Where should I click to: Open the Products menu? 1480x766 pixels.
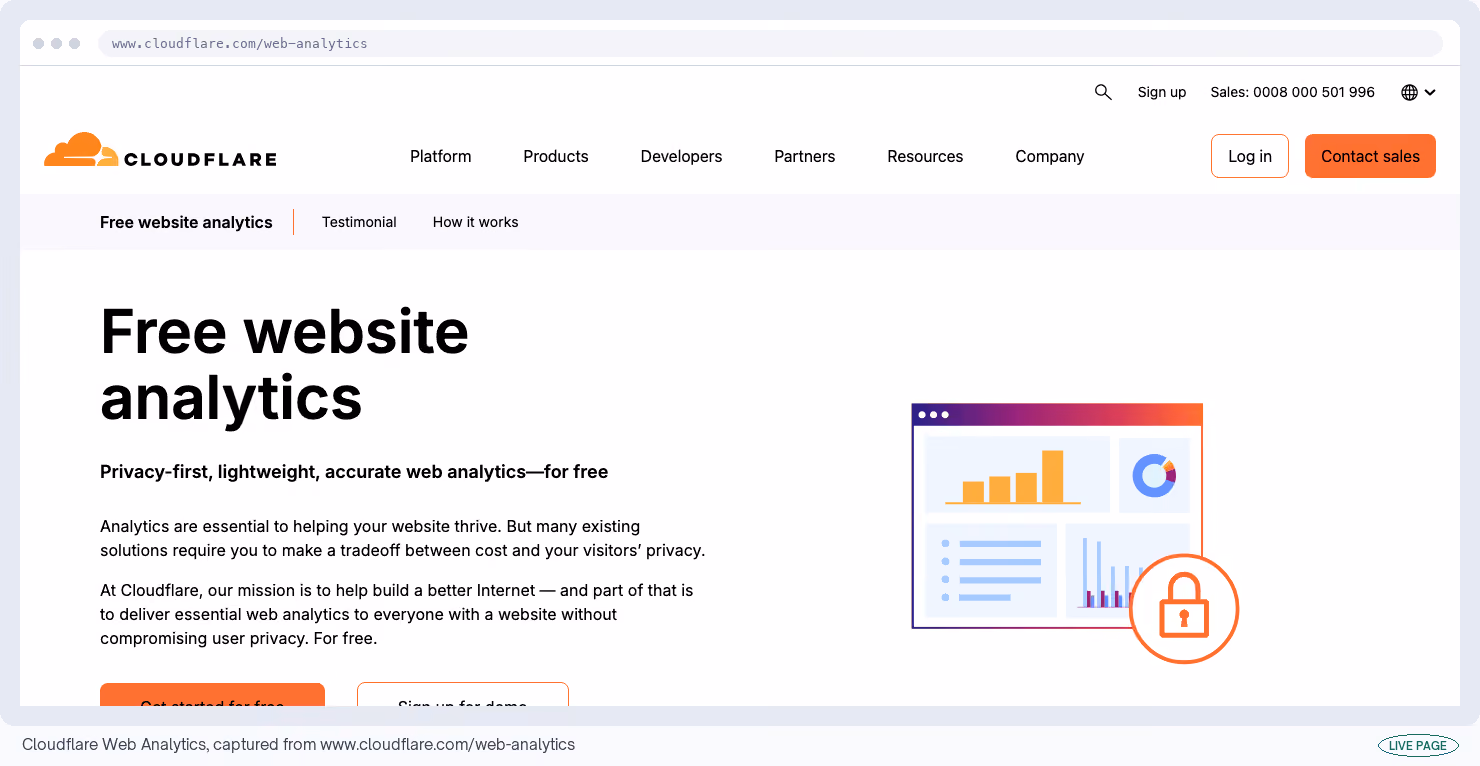(x=556, y=156)
